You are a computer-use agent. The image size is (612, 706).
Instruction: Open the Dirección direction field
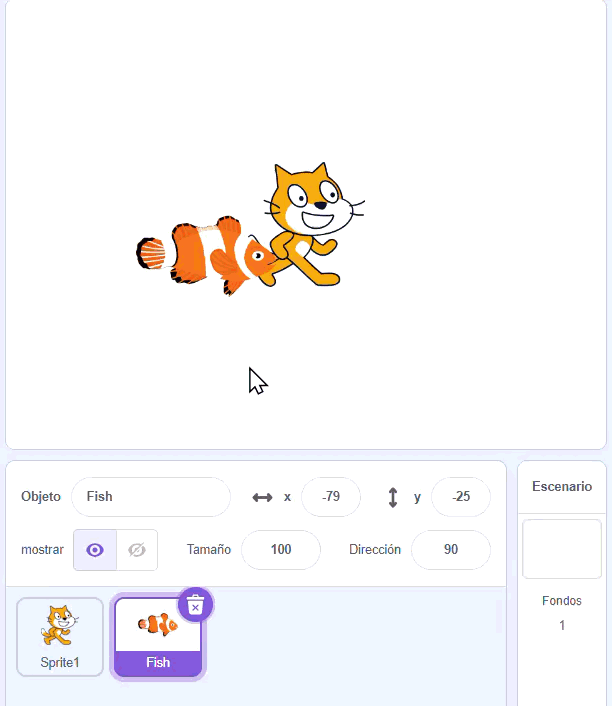pos(451,549)
